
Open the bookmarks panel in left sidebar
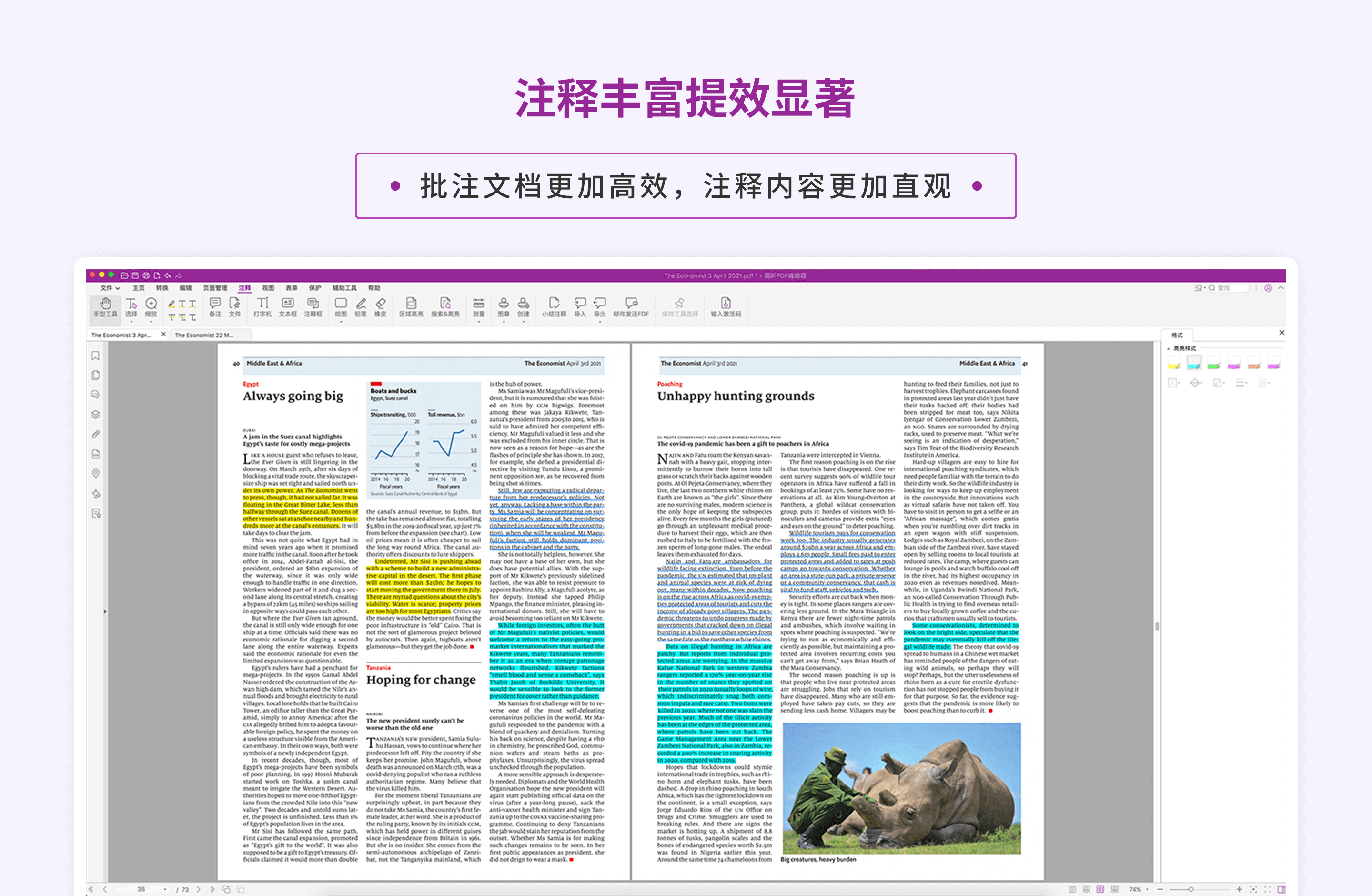point(96,356)
